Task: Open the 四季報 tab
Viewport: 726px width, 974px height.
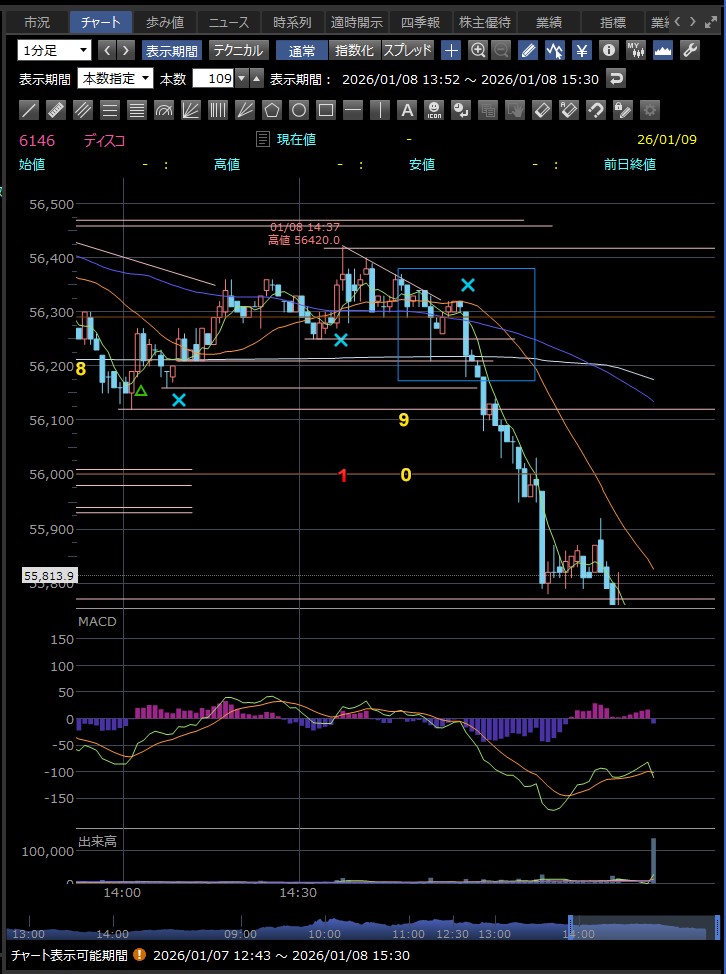Action: coord(419,22)
